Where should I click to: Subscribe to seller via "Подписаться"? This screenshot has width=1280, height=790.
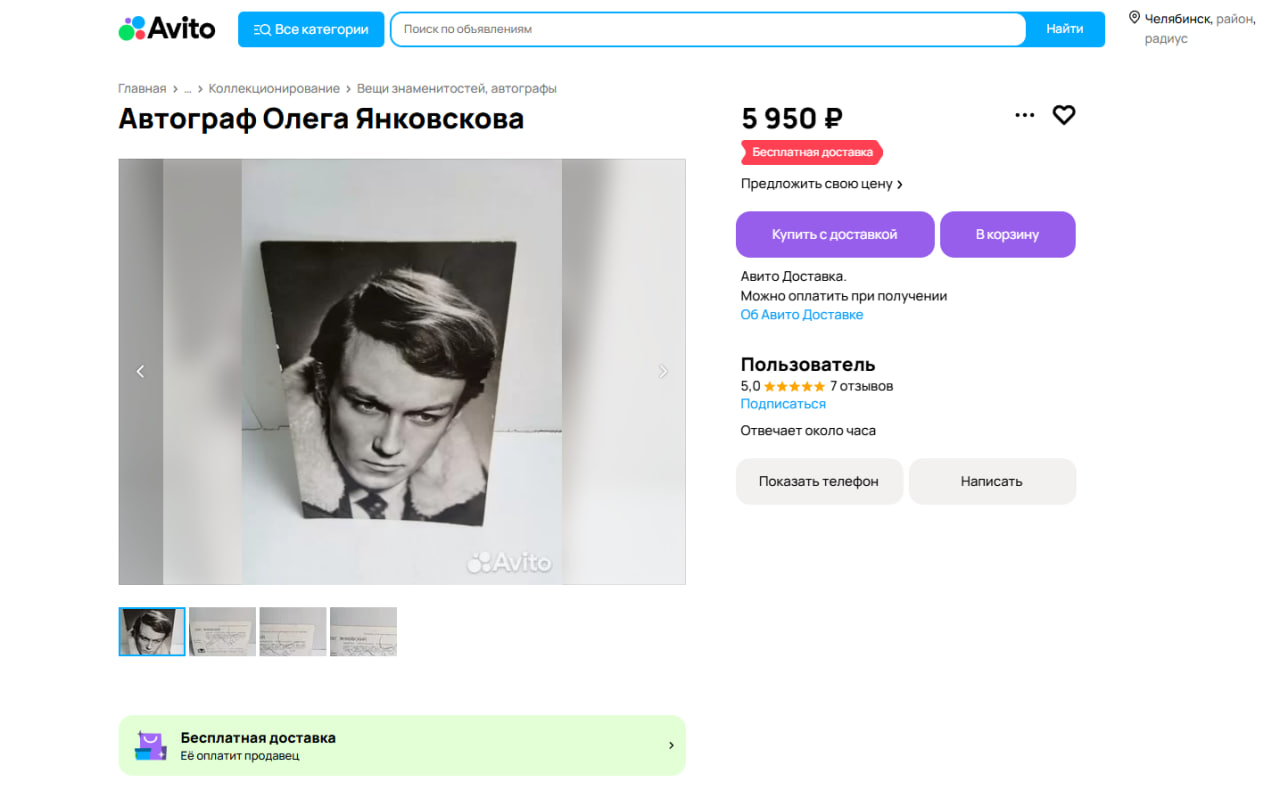point(783,404)
